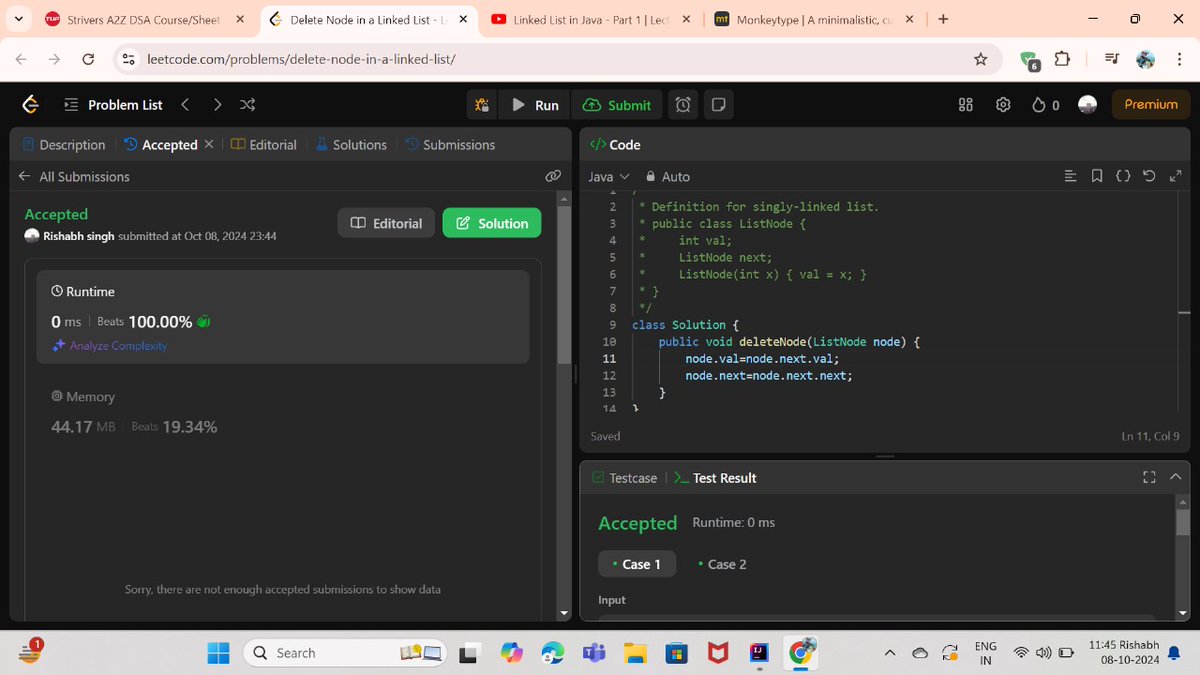Click the curly braces snippet icon
This screenshot has width=1200, height=675.
pos(1123,176)
